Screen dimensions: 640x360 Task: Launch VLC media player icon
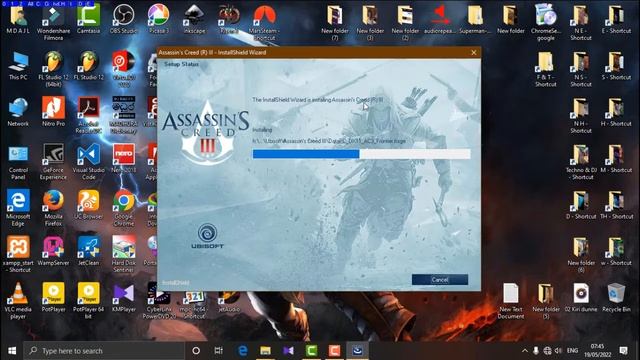pyautogui.click(x=18, y=301)
